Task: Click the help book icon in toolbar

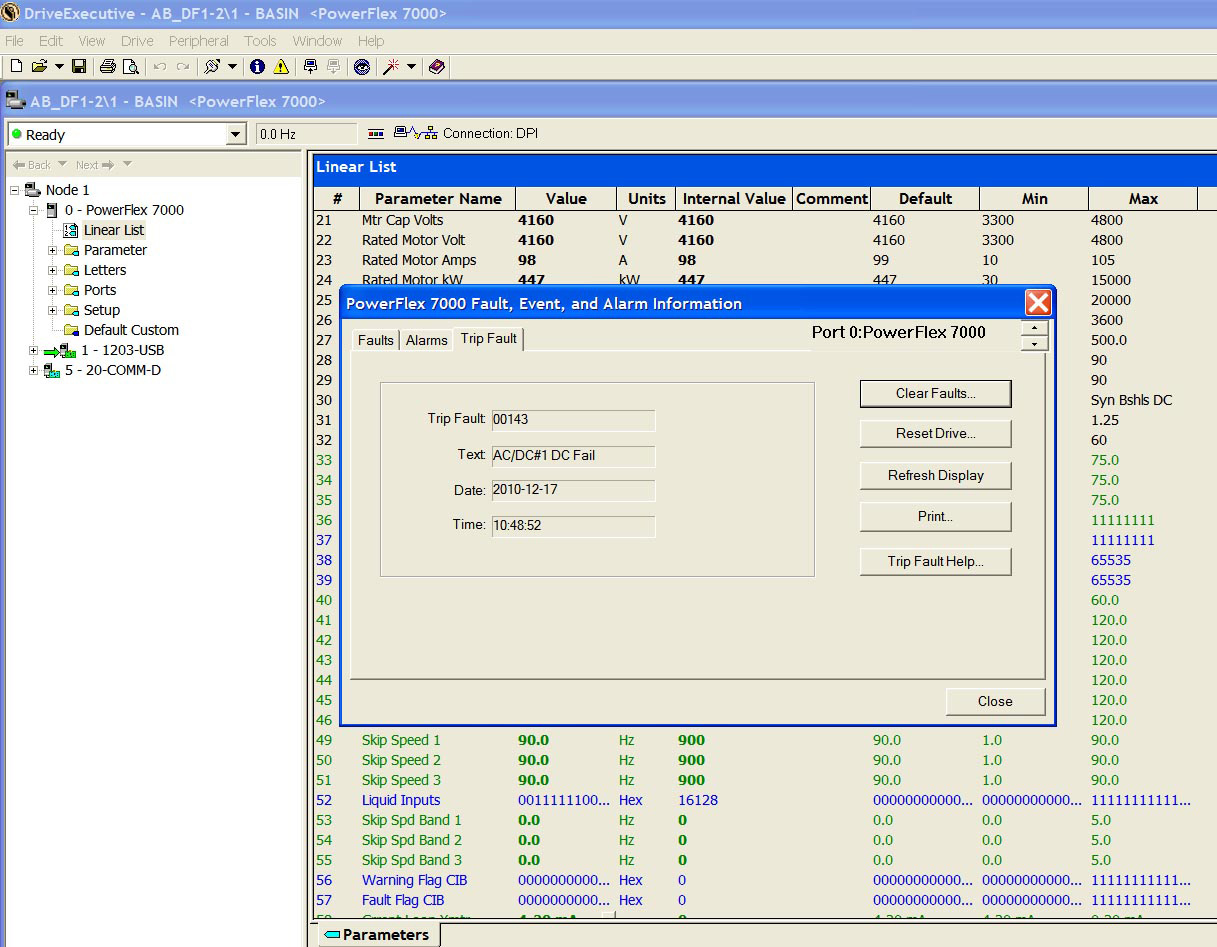Action: (x=436, y=67)
